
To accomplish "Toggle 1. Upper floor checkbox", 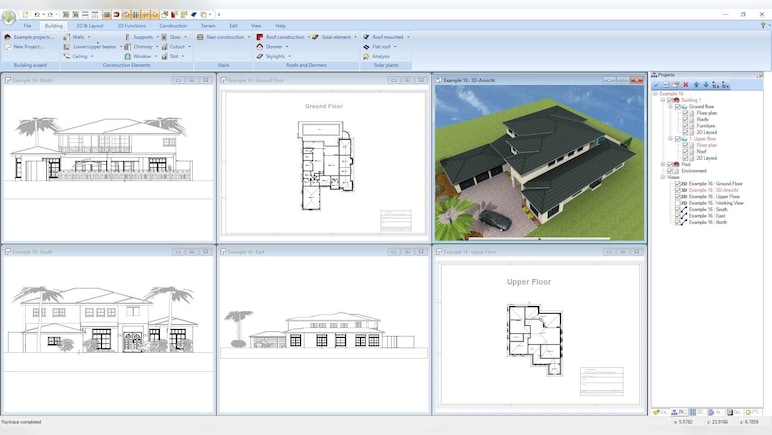I will tap(677, 139).
